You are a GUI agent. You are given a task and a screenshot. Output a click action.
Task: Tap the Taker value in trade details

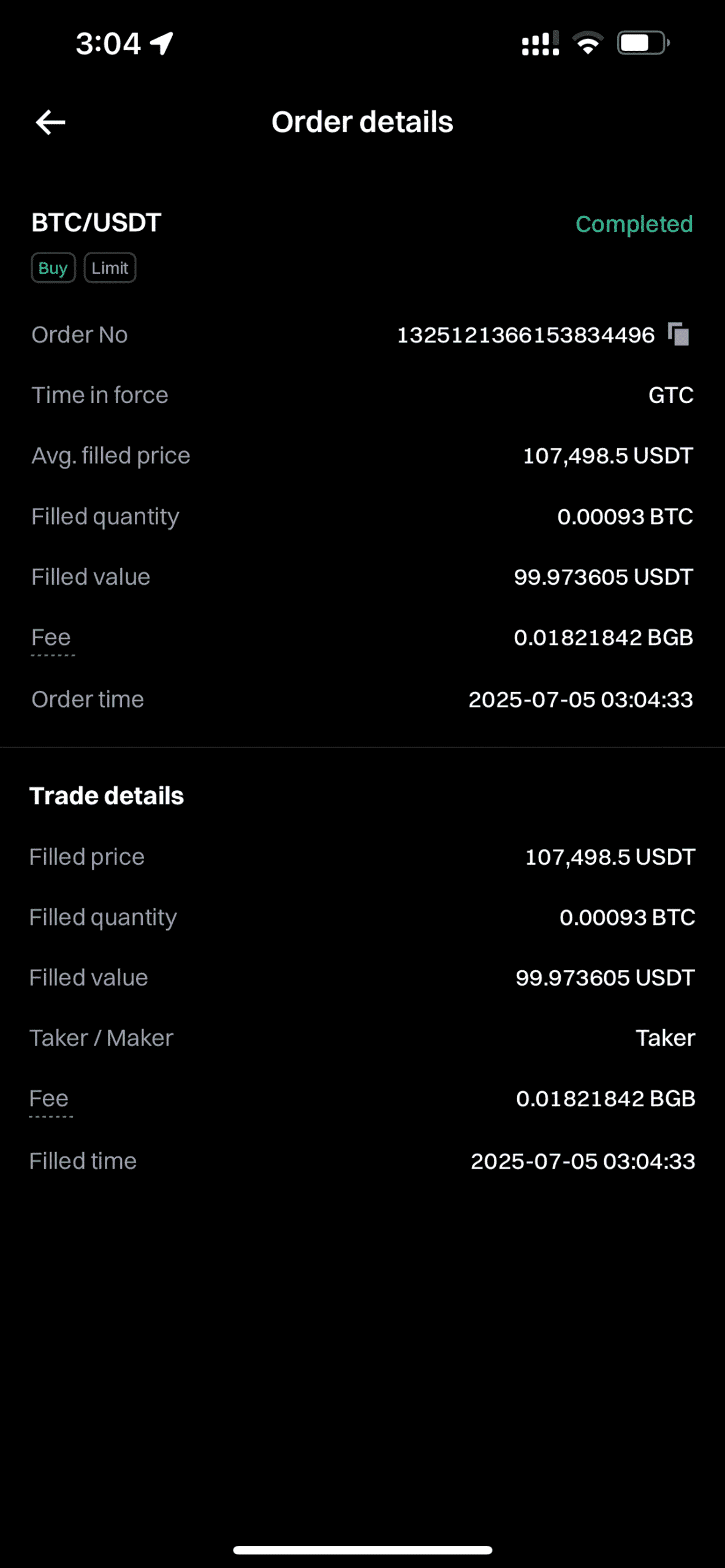tap(665, 1038)
